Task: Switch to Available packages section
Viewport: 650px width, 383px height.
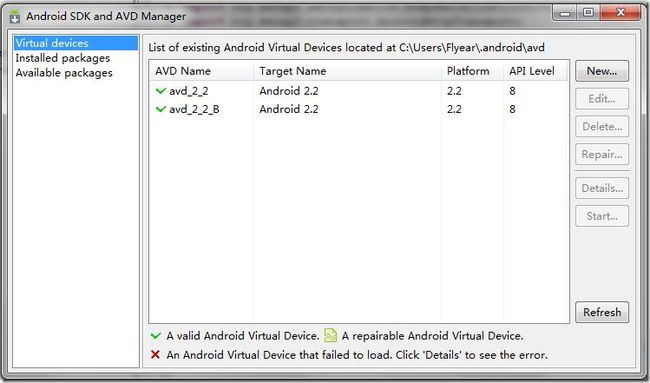Action: click(64, 73)
